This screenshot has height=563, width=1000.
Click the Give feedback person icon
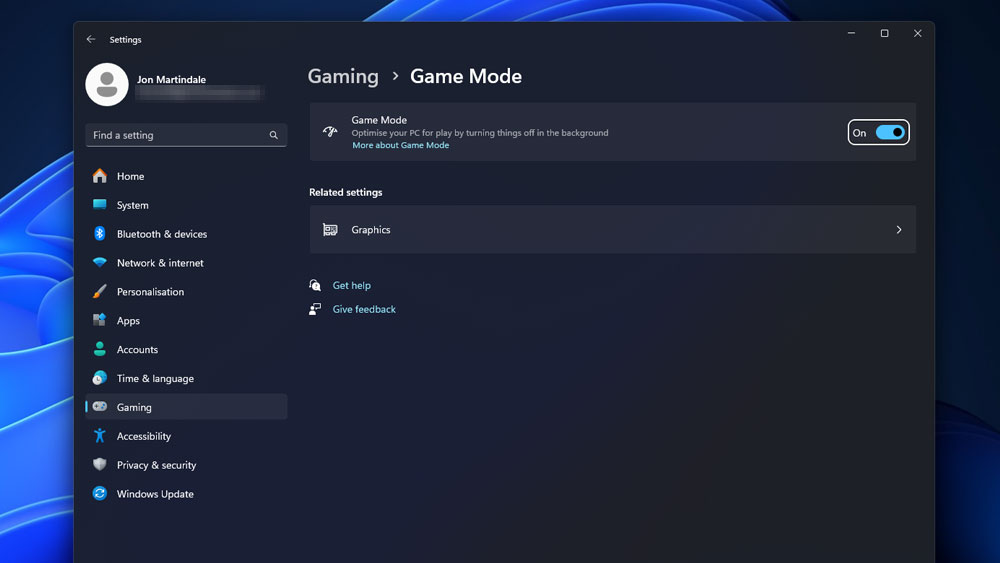pos(315,309)
